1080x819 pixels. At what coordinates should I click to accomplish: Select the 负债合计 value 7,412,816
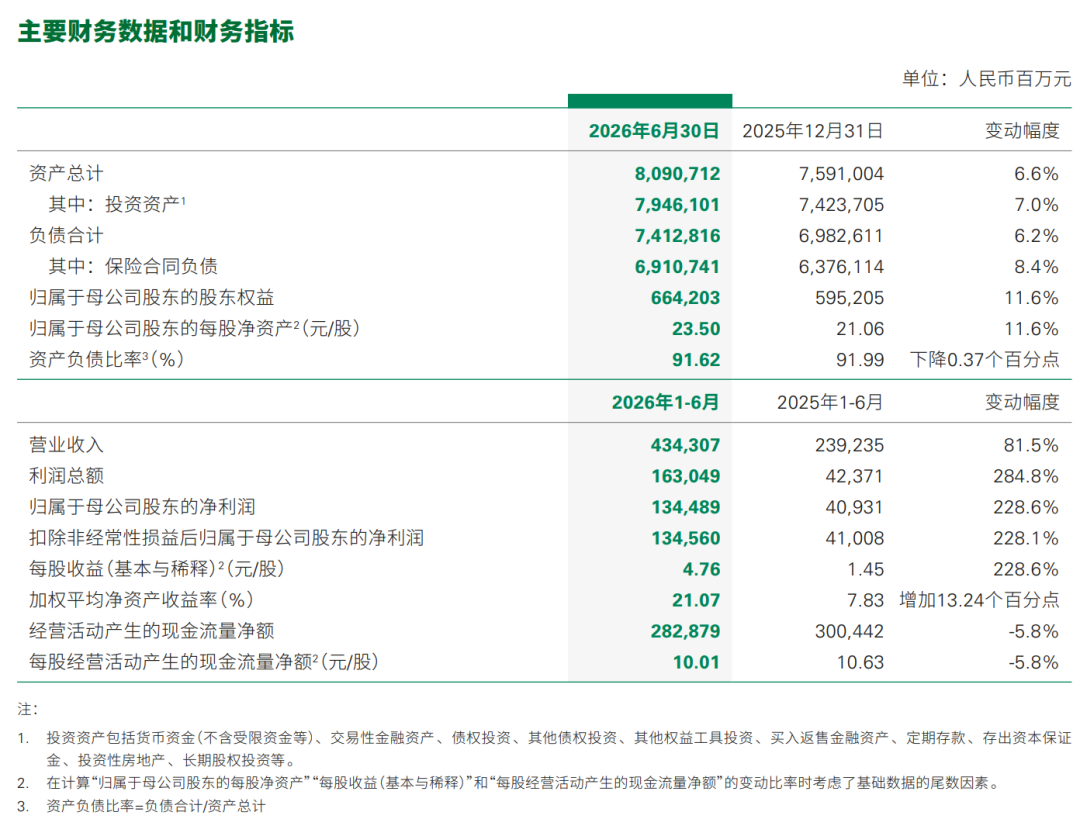pos(677,236)
